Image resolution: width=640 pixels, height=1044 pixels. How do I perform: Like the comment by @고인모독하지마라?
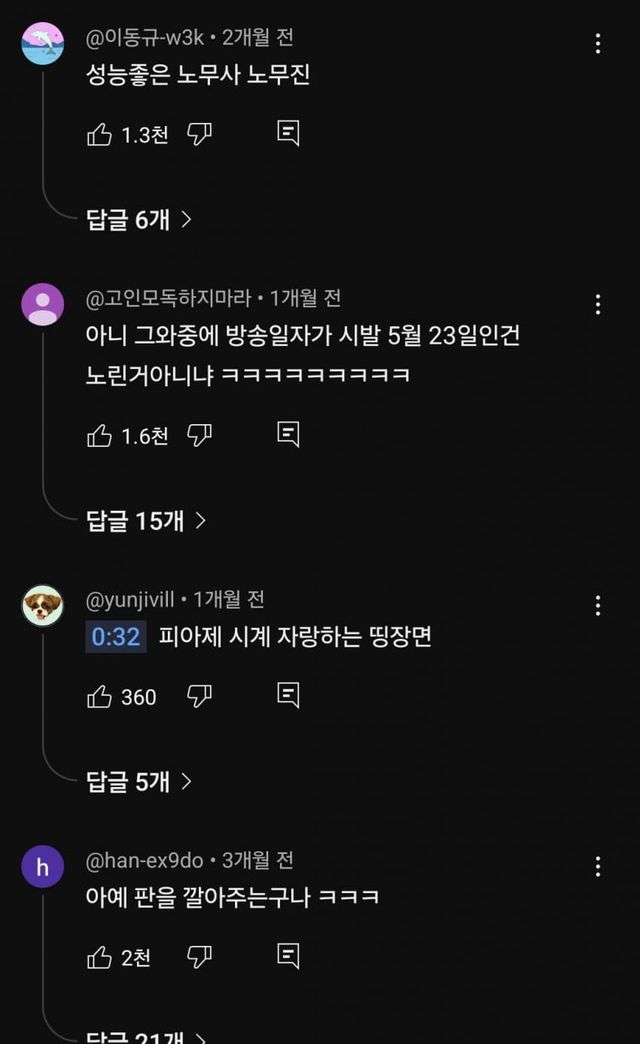coord(100,435)
